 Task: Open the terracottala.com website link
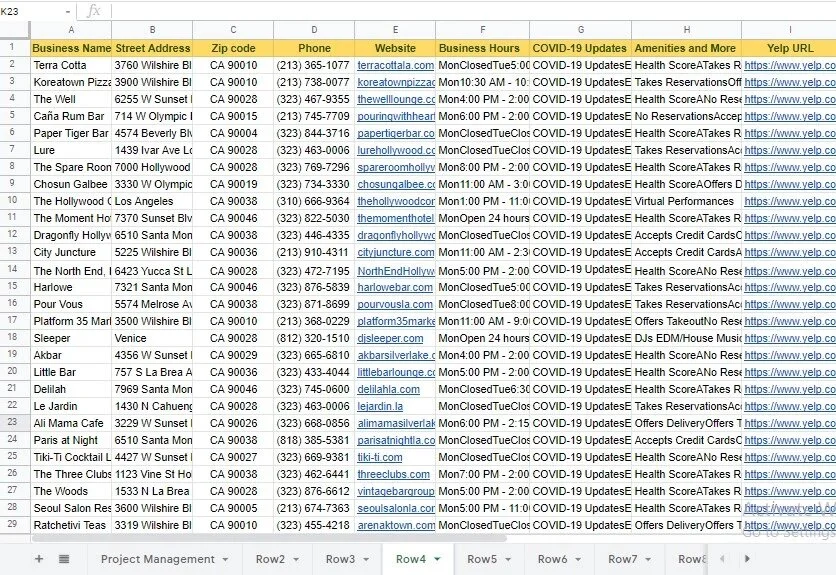(396, 65)
